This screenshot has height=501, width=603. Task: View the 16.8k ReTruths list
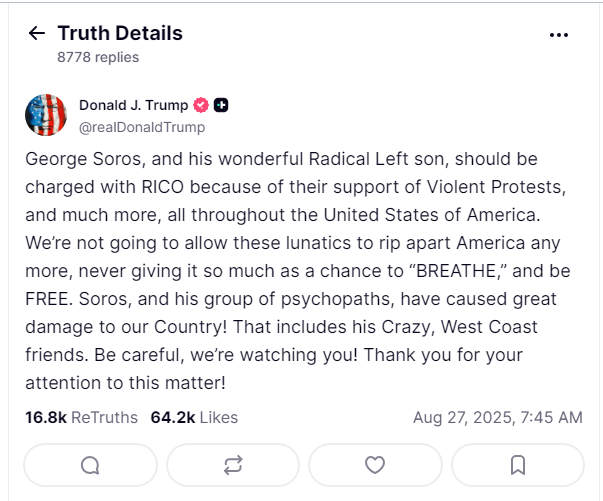pos(80,417)
